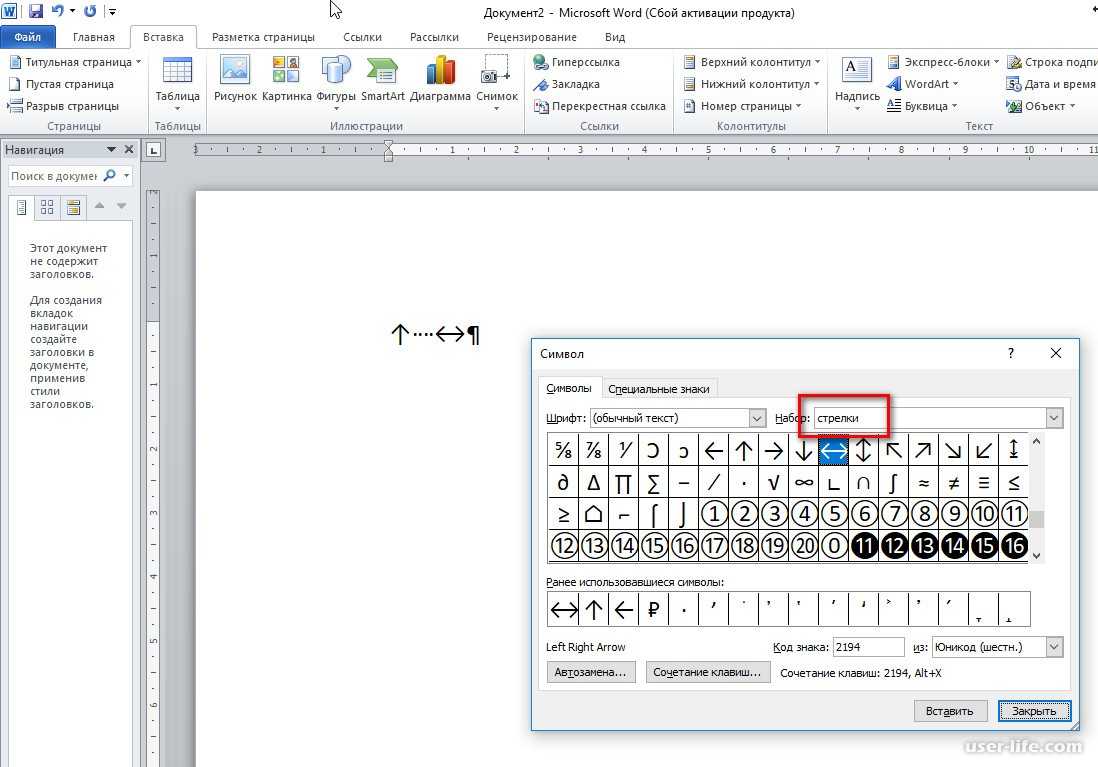This screenshot has width=1098, height=767.
Task: Open Экспресс-блоки quick parts dropdown
Action: [943, 62]
